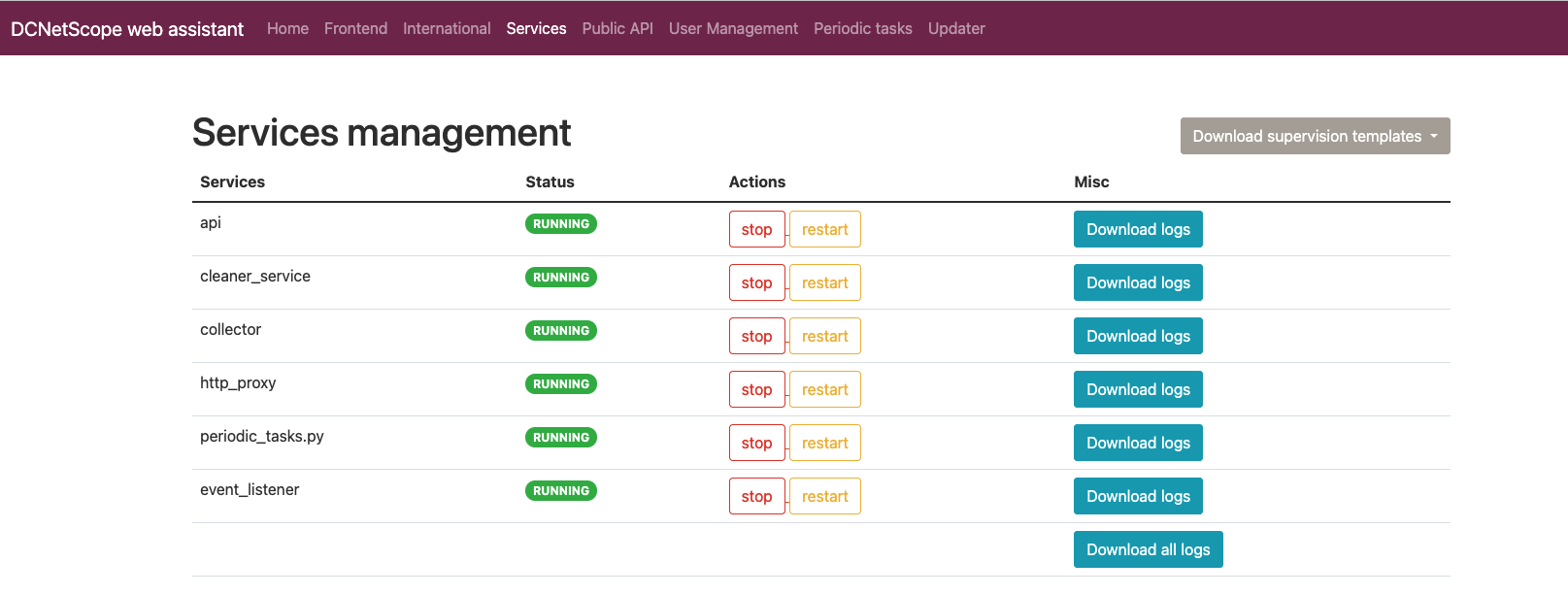Click the RUNNING badge for collector
The image size is (1568, 595).
561,331
